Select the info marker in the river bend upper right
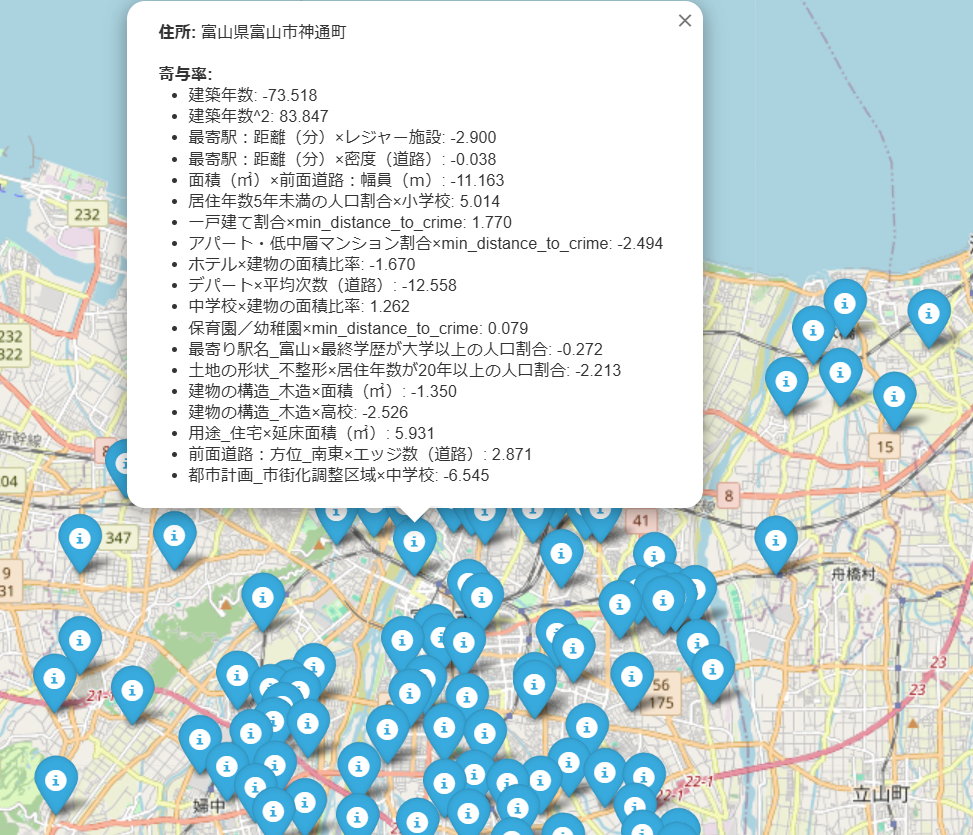973x835 pixels. [x=931, y=313]
